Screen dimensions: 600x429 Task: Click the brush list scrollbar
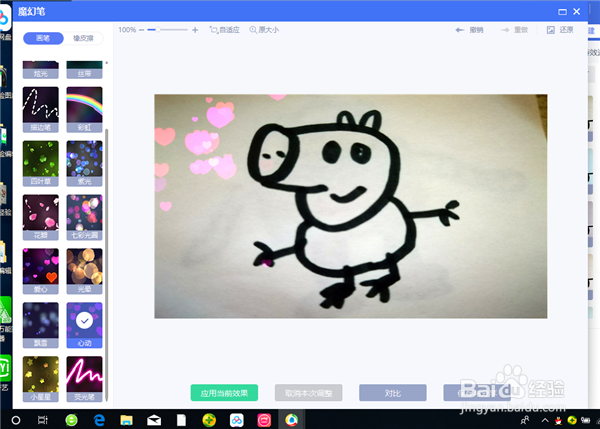click(107, 264)
